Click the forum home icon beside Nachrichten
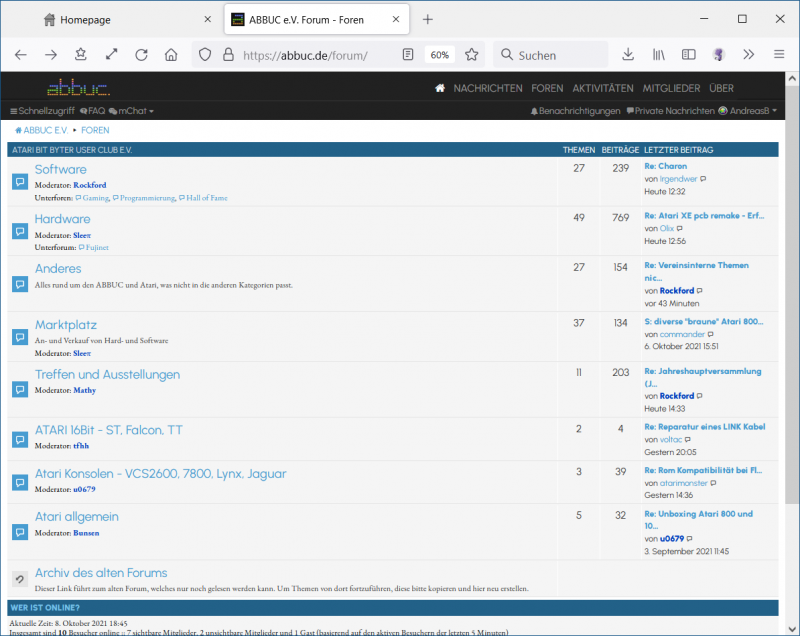 pyautogui.click(x=440, y=88)
